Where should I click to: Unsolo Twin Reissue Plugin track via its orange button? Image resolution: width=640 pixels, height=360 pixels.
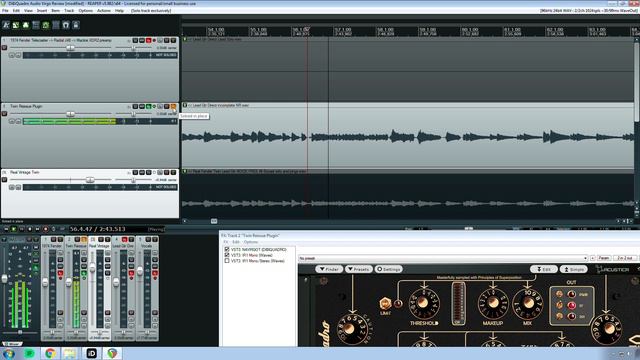coord(173,107)
